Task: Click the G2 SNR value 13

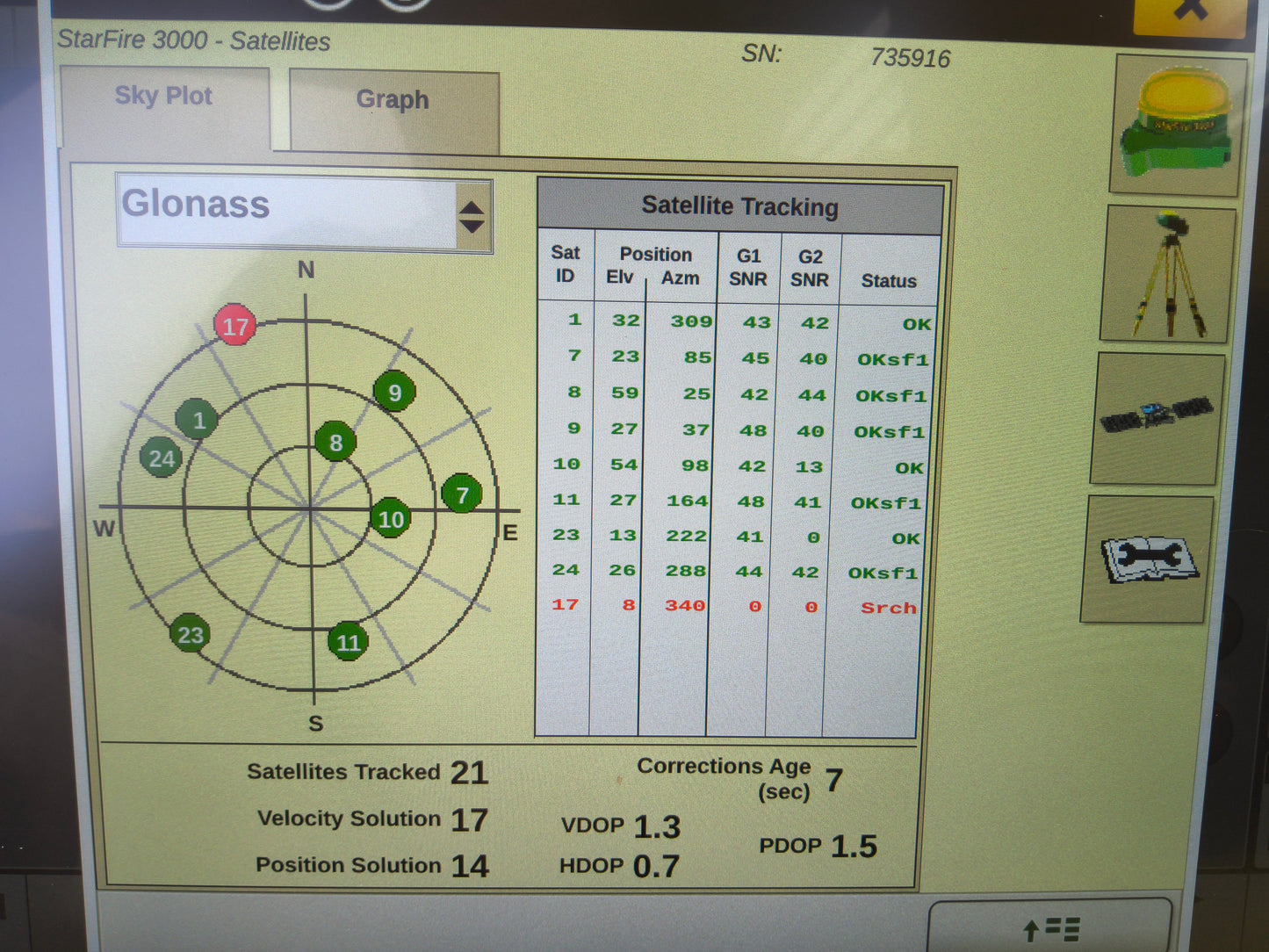Action: (x=809, y=467)
